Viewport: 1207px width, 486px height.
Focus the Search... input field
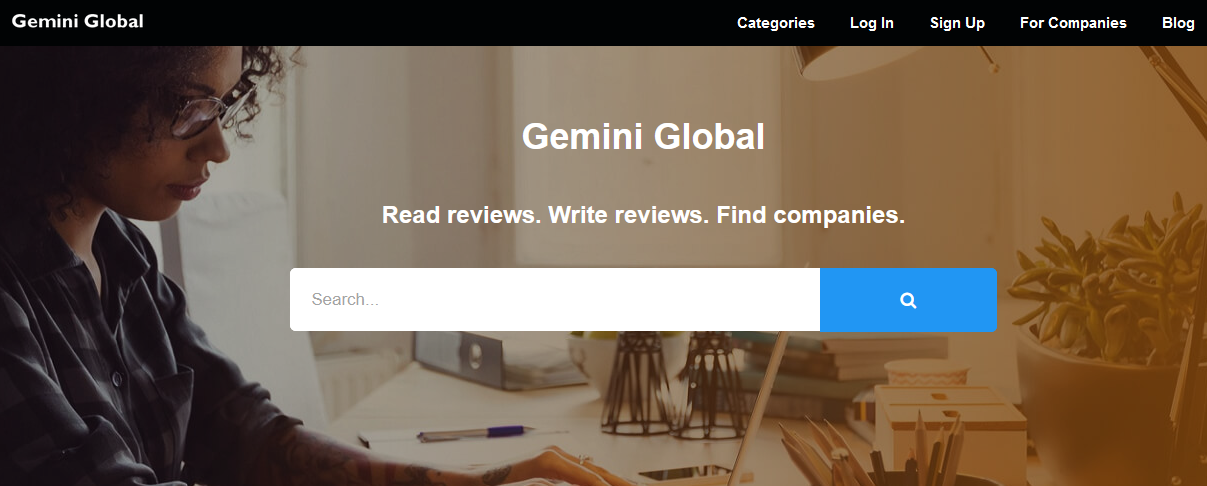(555, 299)
